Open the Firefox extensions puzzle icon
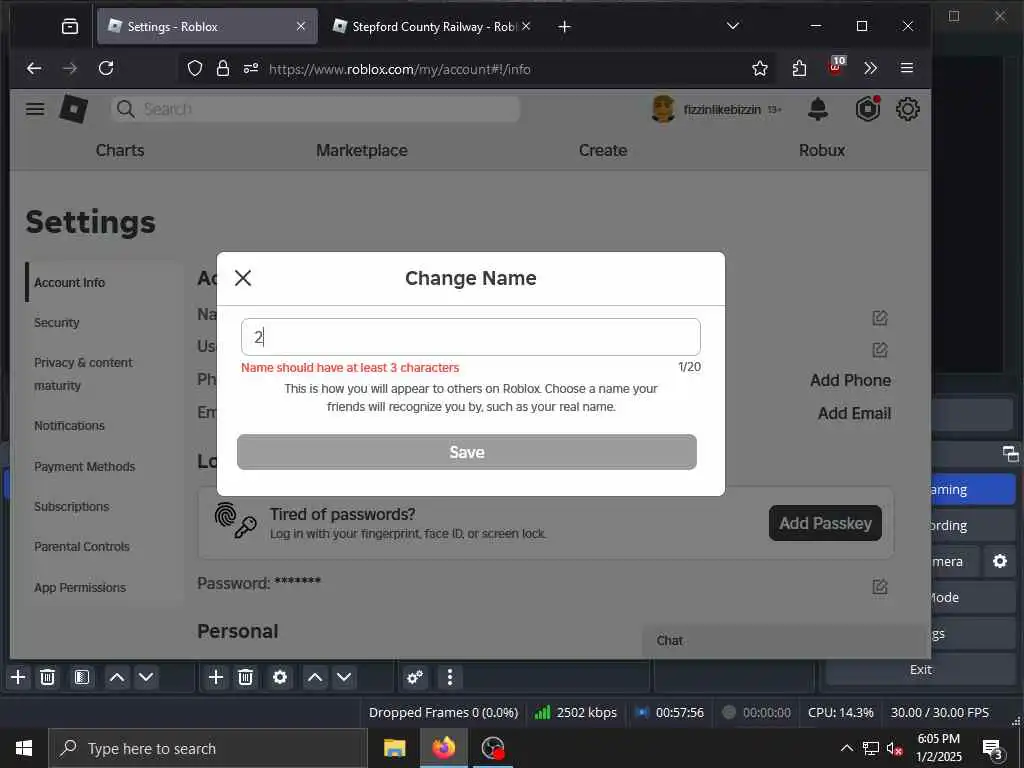This screenshot has height=768, width=1024. click(799, 68)
